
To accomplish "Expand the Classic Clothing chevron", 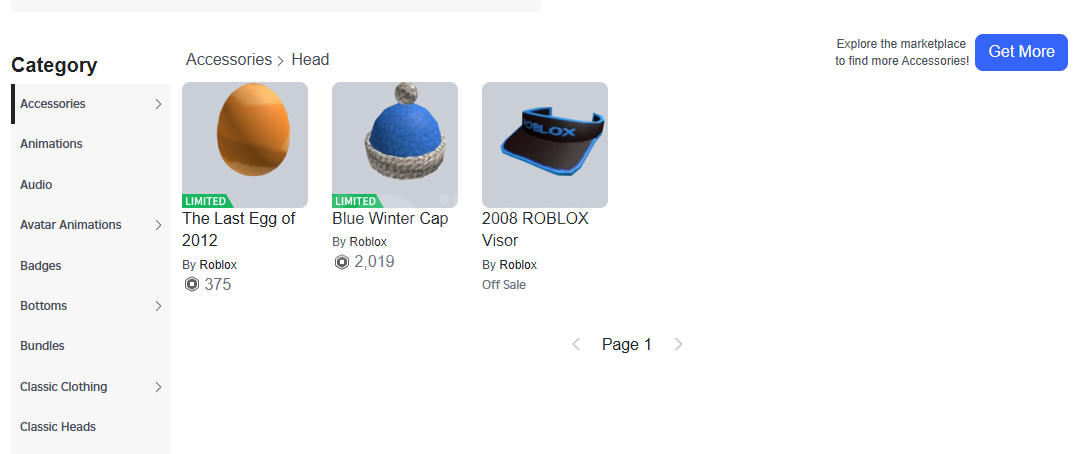I will [158, 387].
